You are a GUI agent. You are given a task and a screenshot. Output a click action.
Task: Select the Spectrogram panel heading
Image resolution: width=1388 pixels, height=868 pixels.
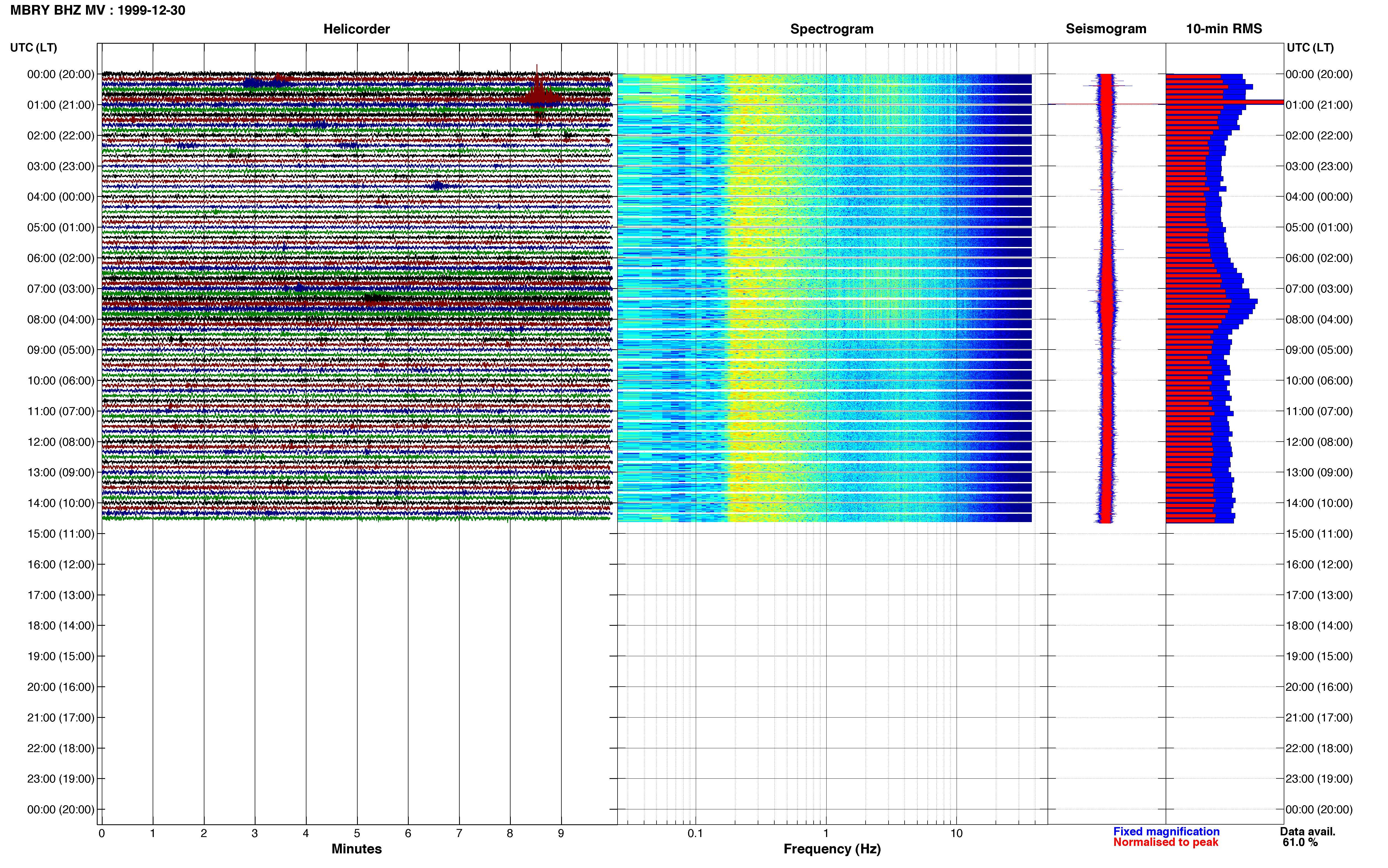pyautogui.click(x=832, y=29)
